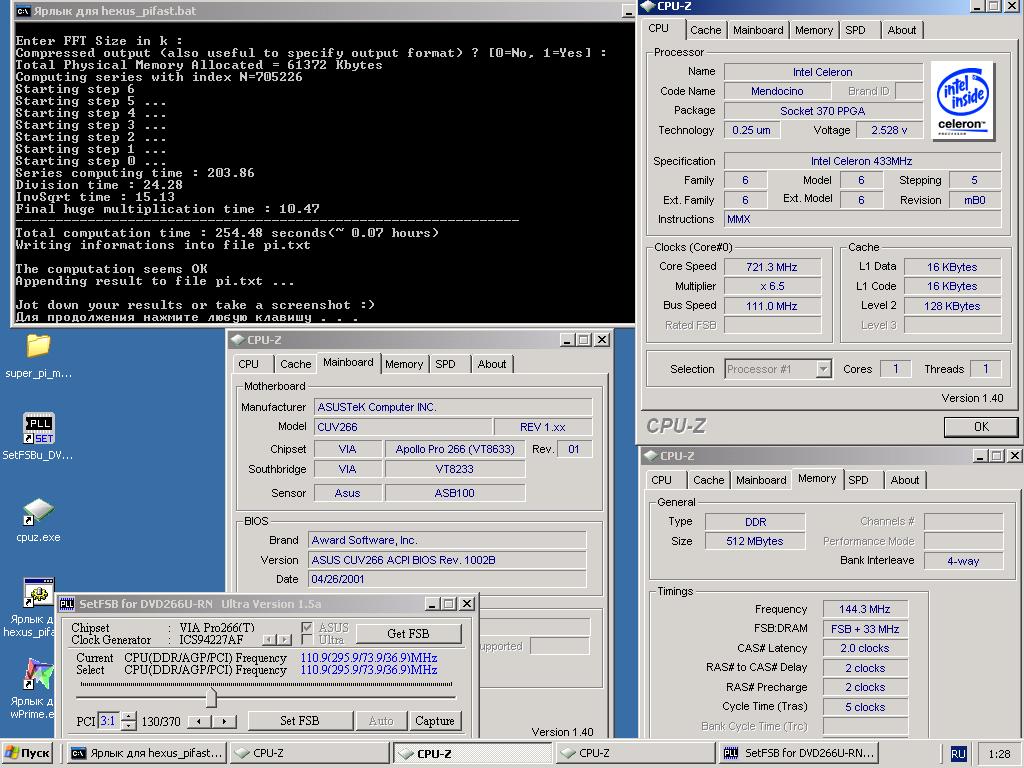Viewport: 1024px width, 768px height.
Task: Click the Capture button in SetFSB
Action: tap(434, 721)
